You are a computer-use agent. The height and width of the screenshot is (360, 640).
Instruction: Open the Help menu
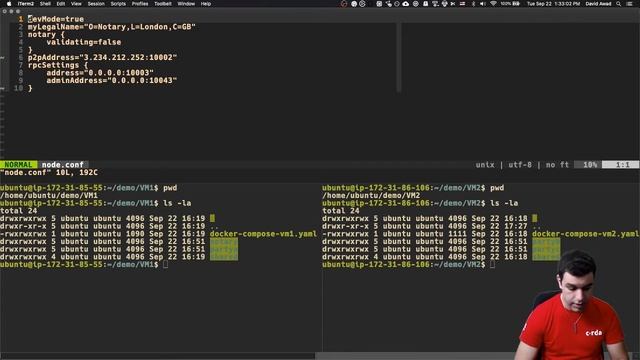pos(206,4)
